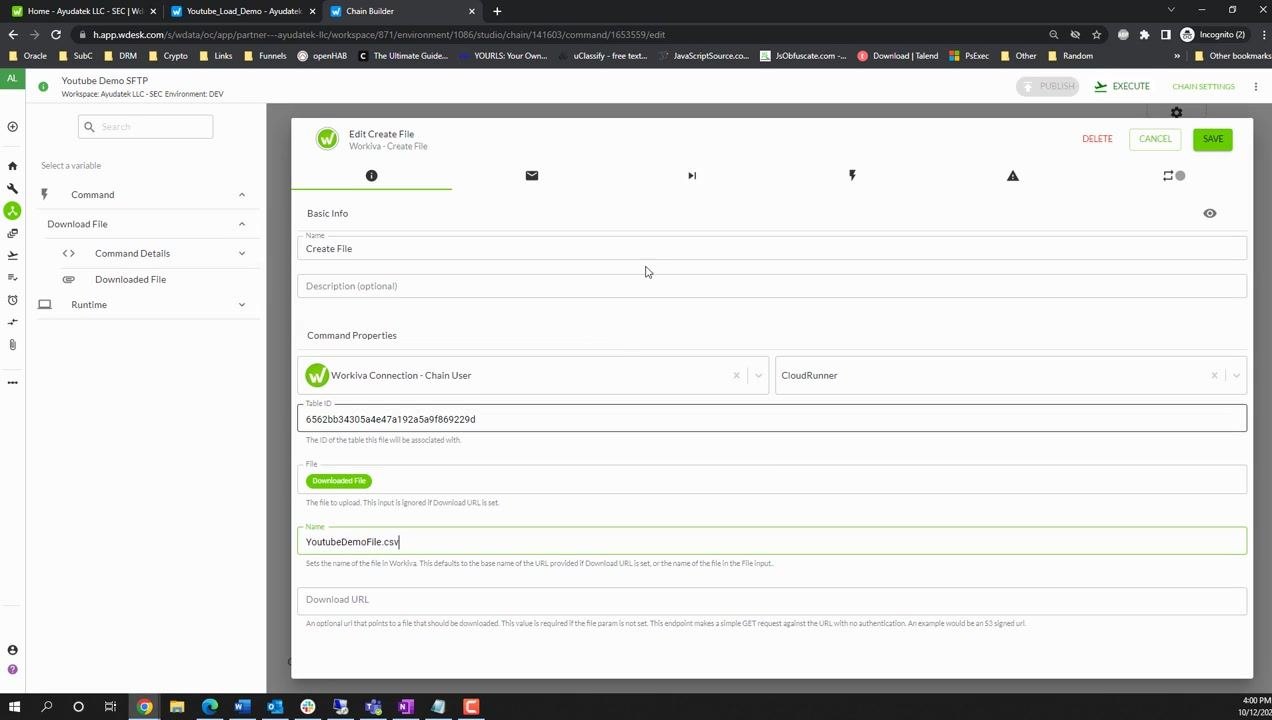Open Outlook from the taskbar
This screenshot has width=1272, height=720.
(275, 707)
